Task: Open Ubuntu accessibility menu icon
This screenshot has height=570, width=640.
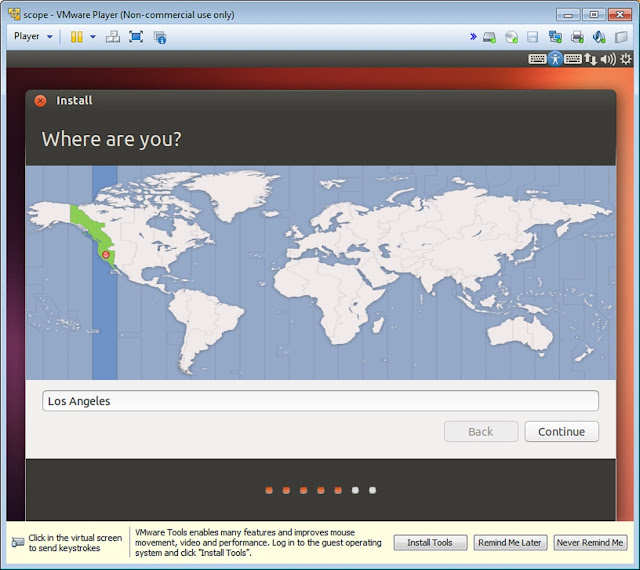Action: 555,59
